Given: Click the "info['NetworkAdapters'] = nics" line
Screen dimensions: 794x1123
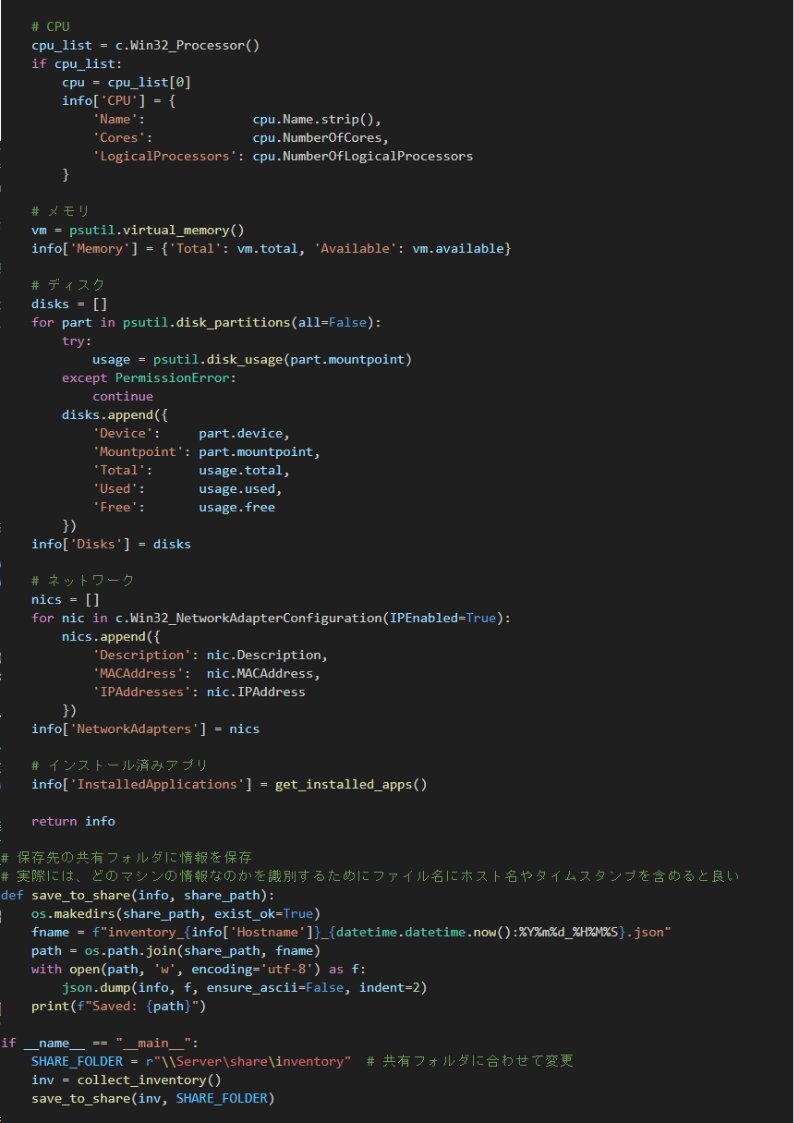Looking at the screenshot, I should pos(145,729).
